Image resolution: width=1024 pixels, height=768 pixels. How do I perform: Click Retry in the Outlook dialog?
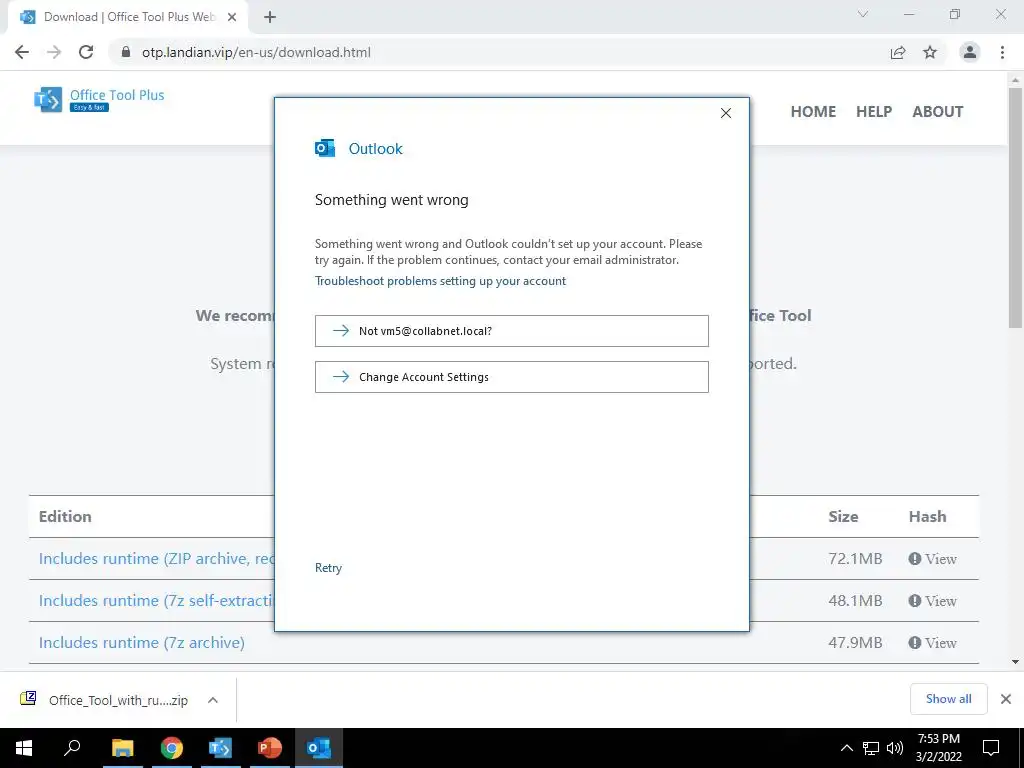pos(328,568)
